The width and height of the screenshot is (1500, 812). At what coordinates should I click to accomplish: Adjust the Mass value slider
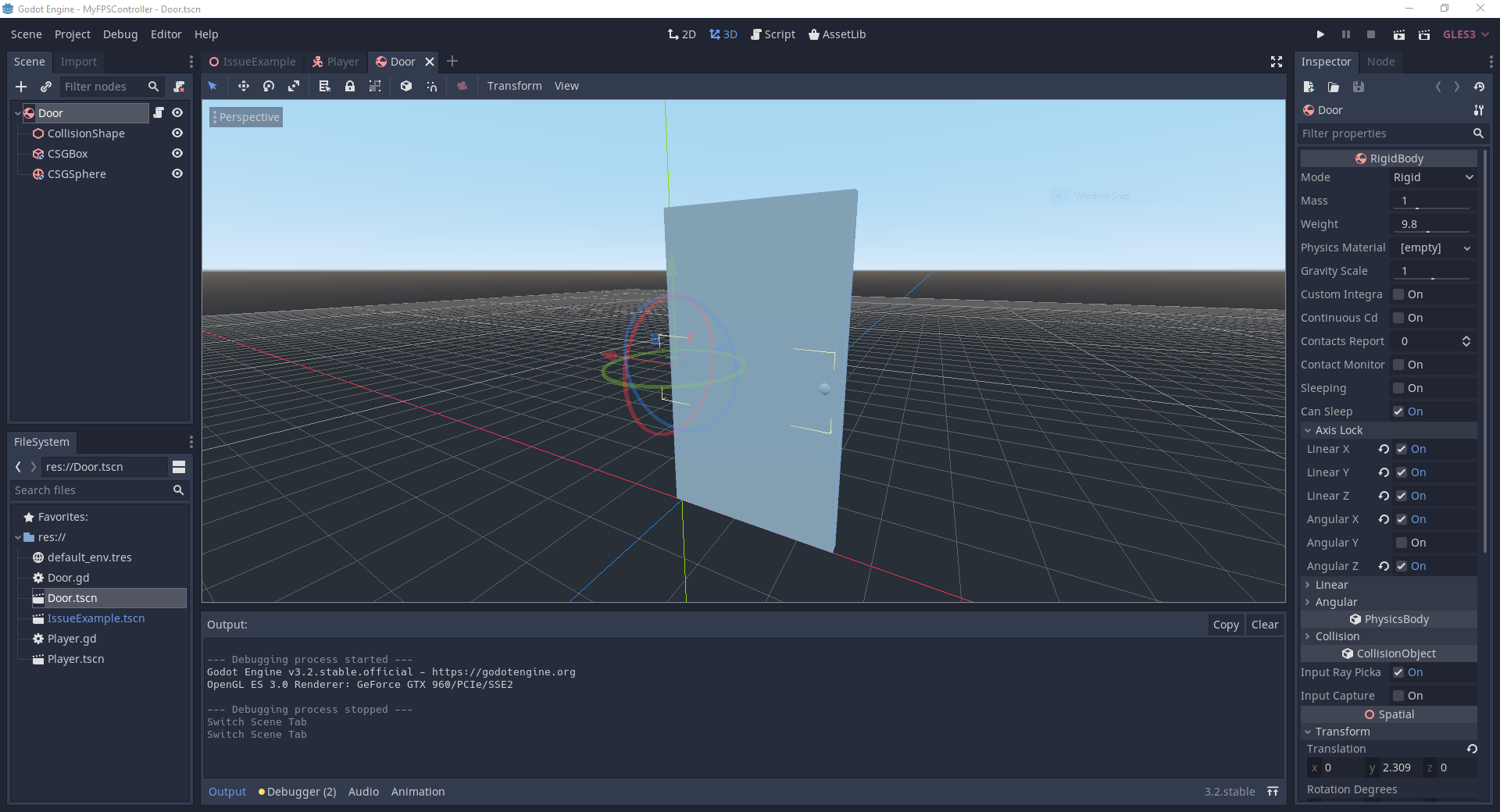point(1434,201)
